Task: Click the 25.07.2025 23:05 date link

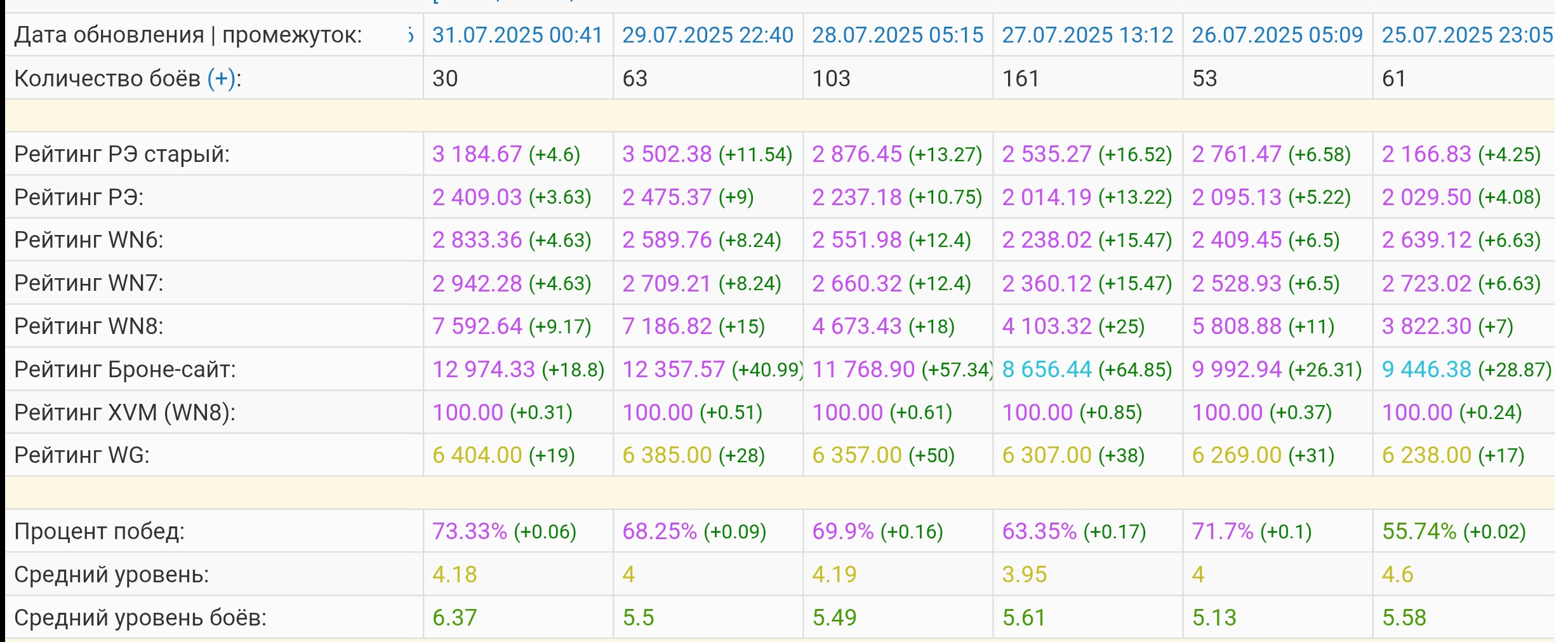Action: (x=1467, y=35)
